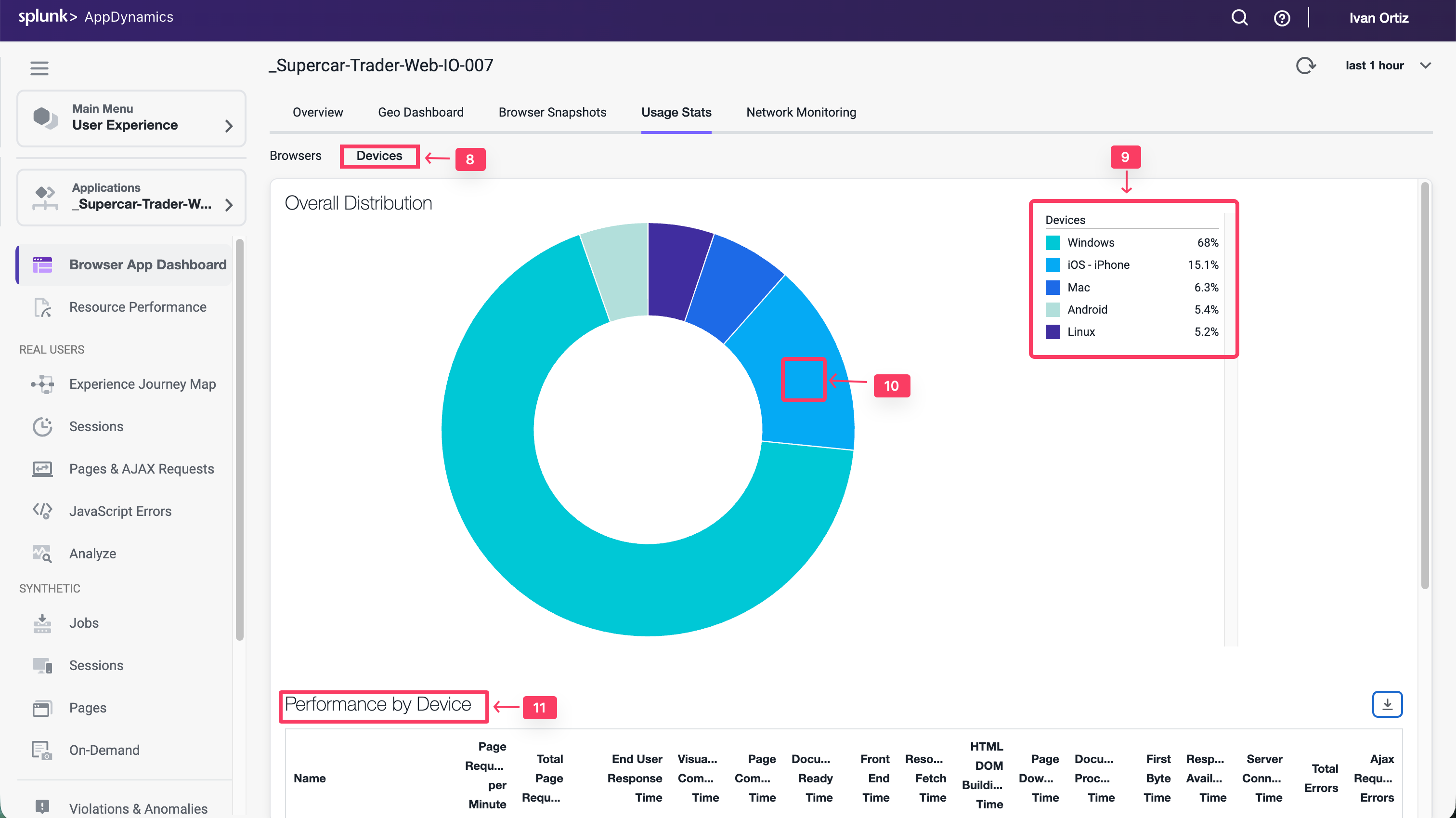Switch to the Geo Dashboard tab
This screenshot has width=1456, height=818.
pyautogui.click(x=420, y=112)
